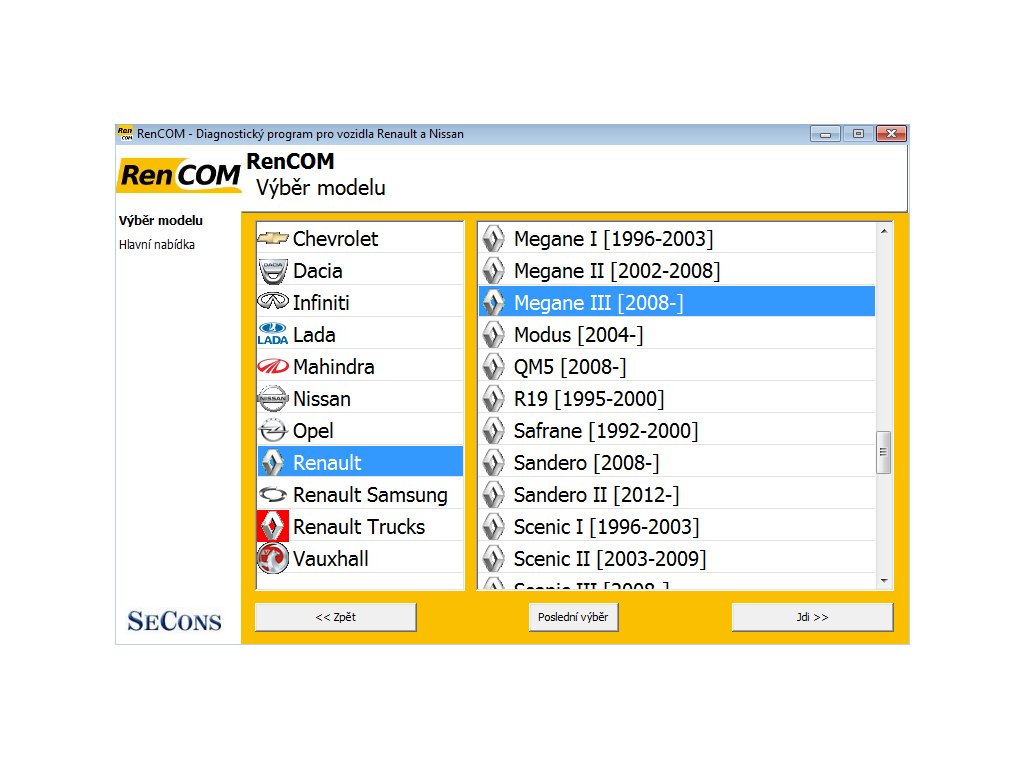This screenshot has height=768, width=1024.
Task: Select the Lada brand text
Action: 314,334
